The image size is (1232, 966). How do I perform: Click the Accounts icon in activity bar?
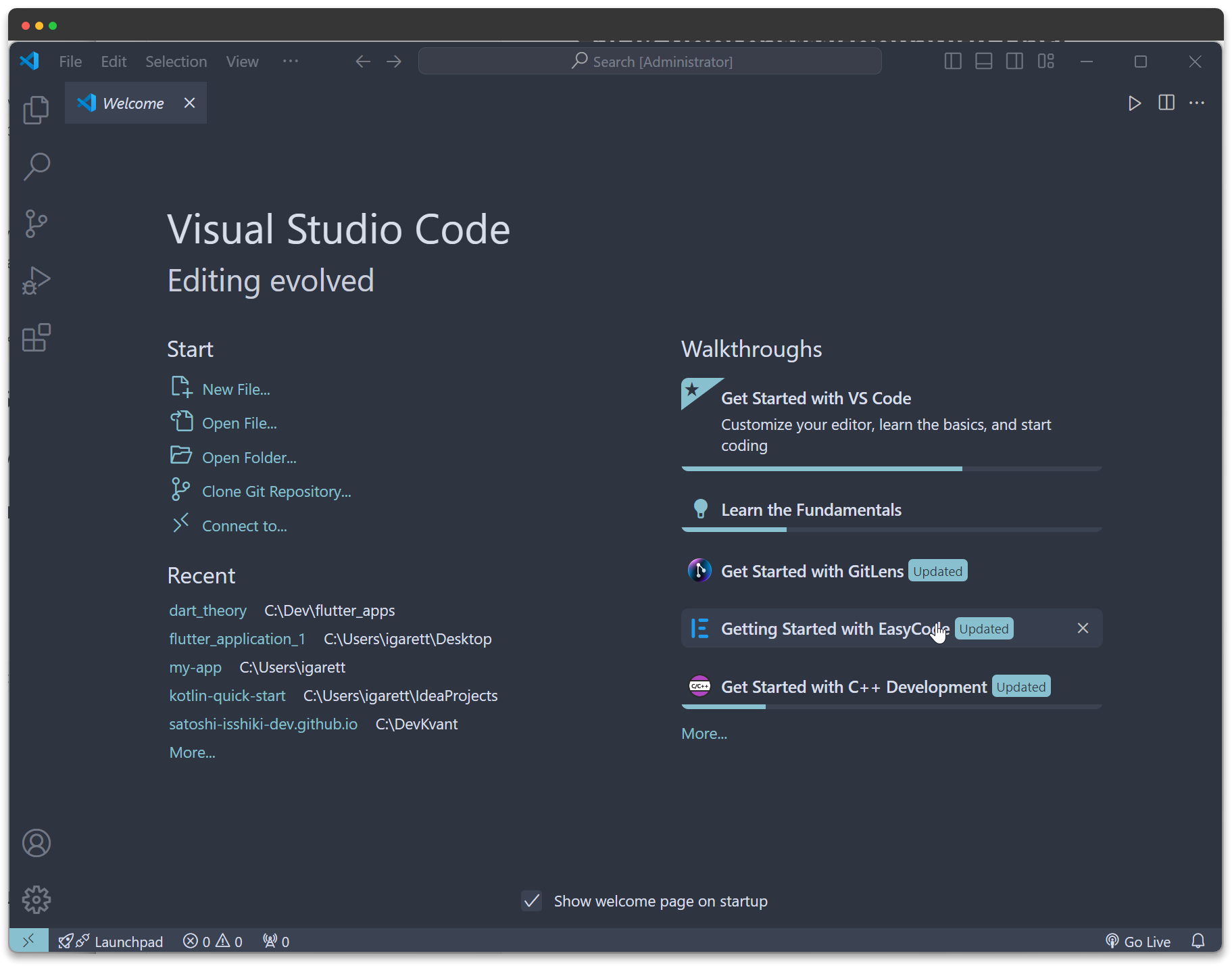(x=36, y=843)
